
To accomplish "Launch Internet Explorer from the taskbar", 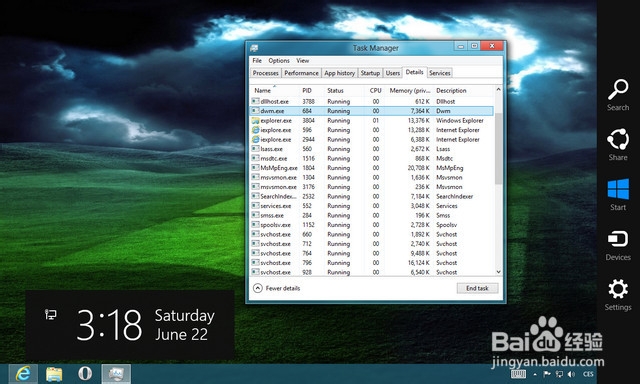I will click(24, 374).
